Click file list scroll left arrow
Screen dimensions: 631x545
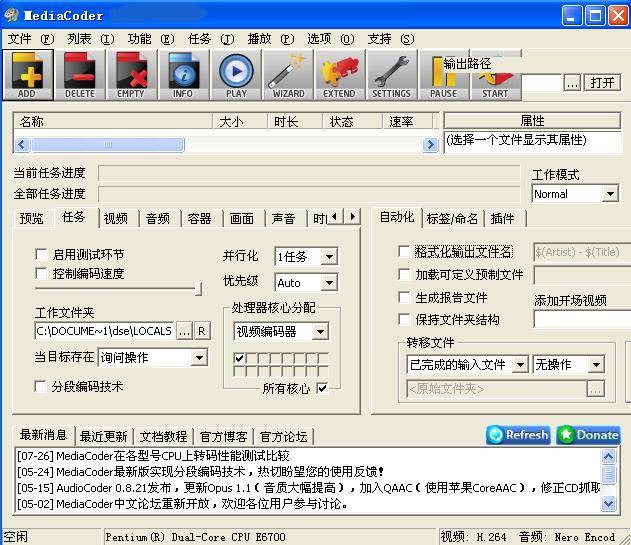(x=22, y=144)
